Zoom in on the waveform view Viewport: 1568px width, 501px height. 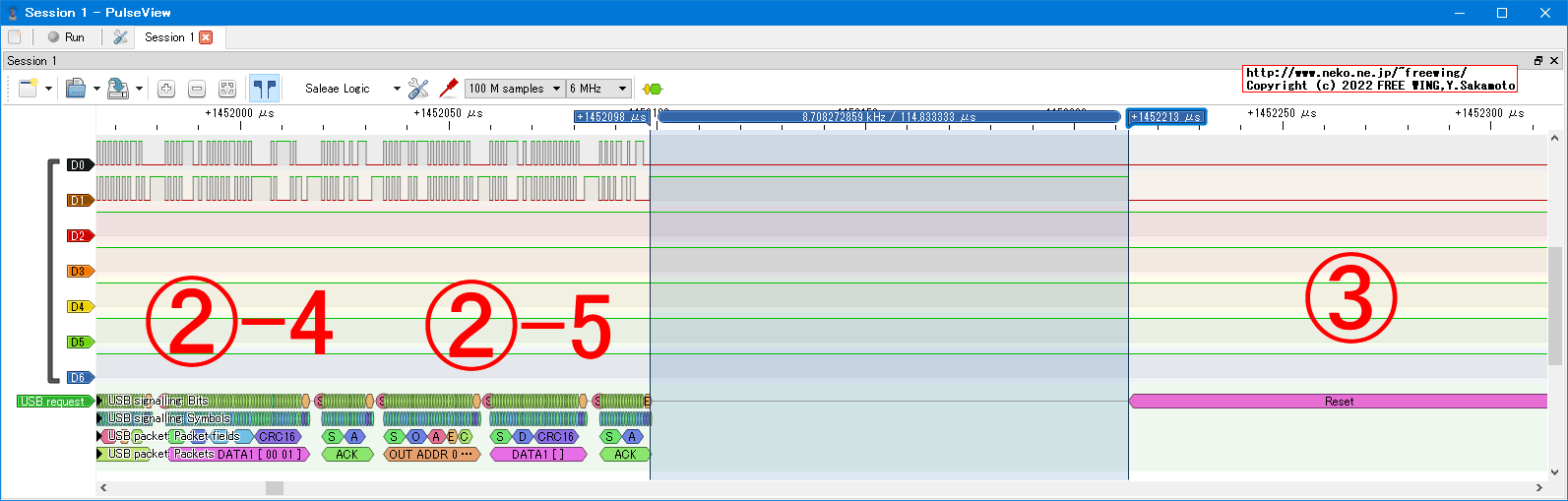pos(166,89)
